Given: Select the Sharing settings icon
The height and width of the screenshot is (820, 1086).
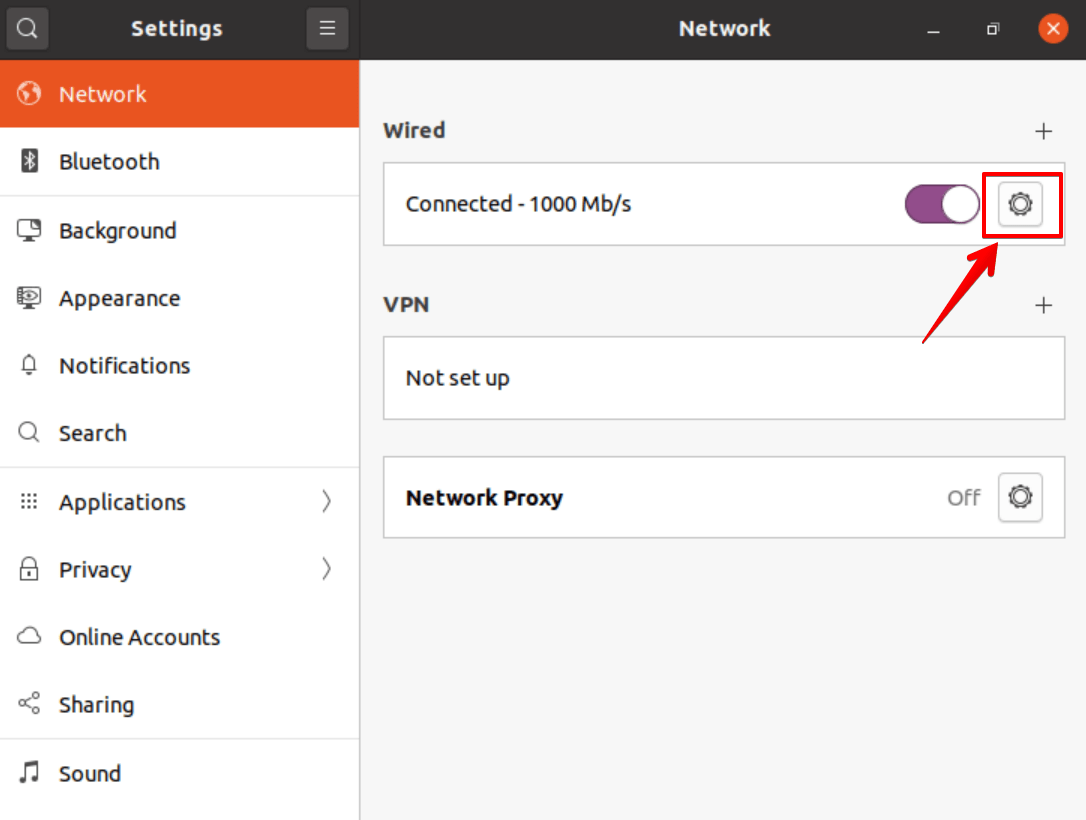Looking at the screenshot, I should tap(28, 704).
